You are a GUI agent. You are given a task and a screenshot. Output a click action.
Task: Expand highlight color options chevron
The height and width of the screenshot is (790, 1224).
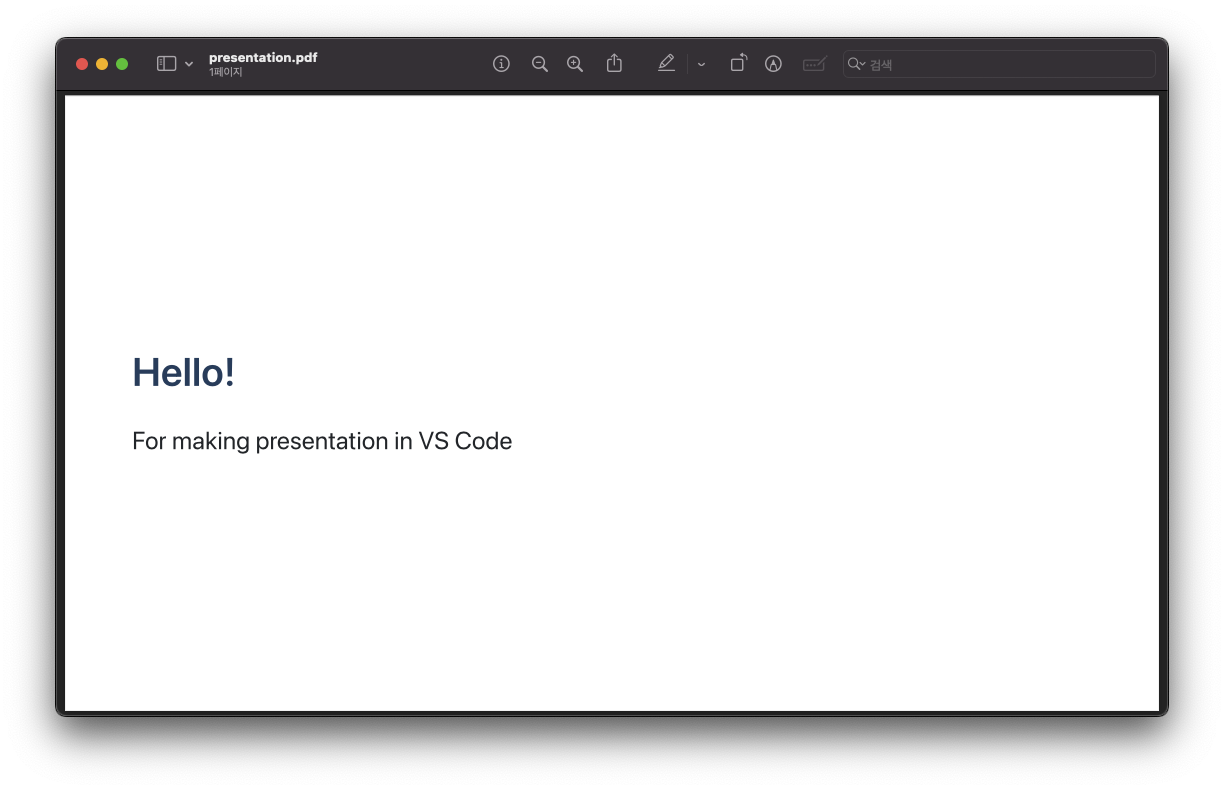[701, 64]
